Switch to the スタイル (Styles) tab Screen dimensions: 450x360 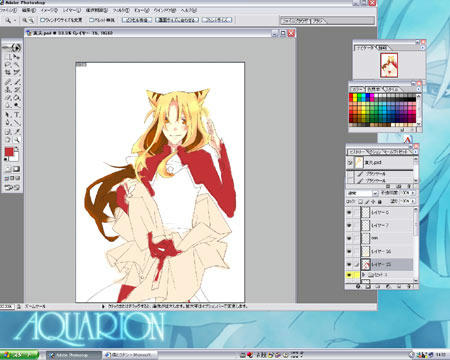click(x=392, y=89)
